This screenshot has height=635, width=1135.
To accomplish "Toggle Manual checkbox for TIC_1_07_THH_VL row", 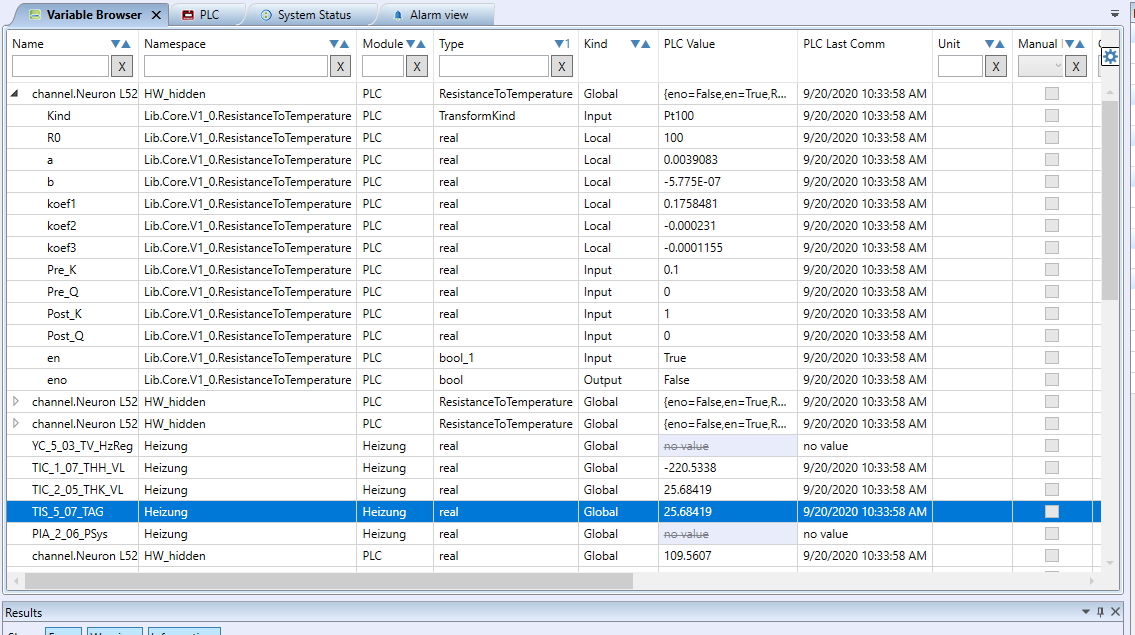I will (1051, 468).
